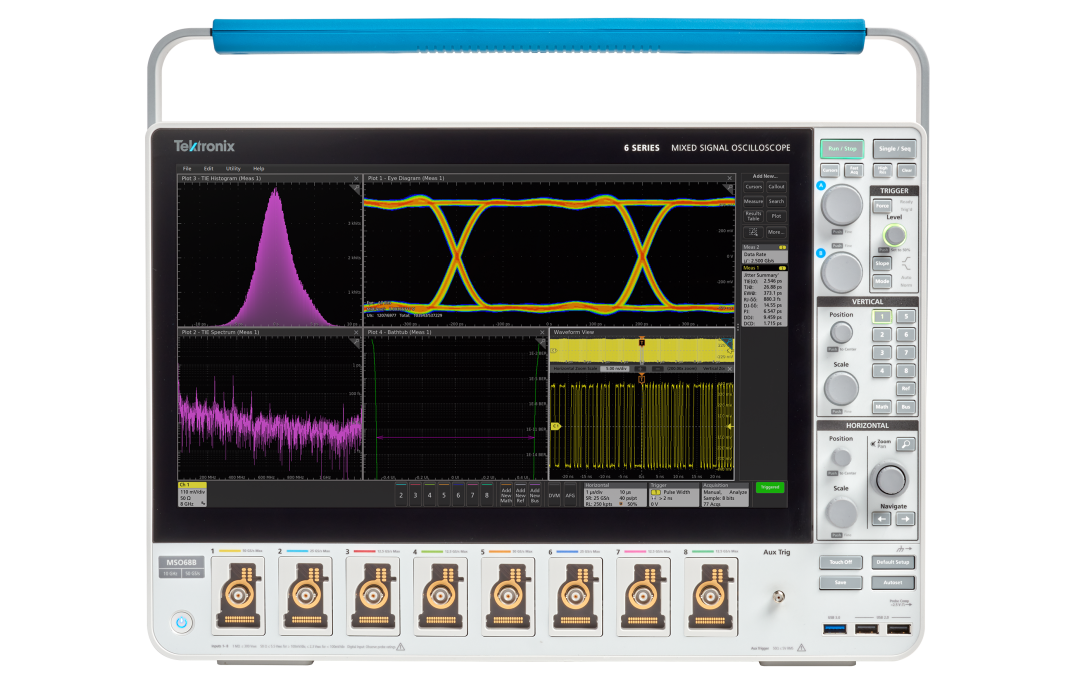Tap Add New Bus on the settings bar
Screen dimensions: 1080x690
[x=535, y=495]
